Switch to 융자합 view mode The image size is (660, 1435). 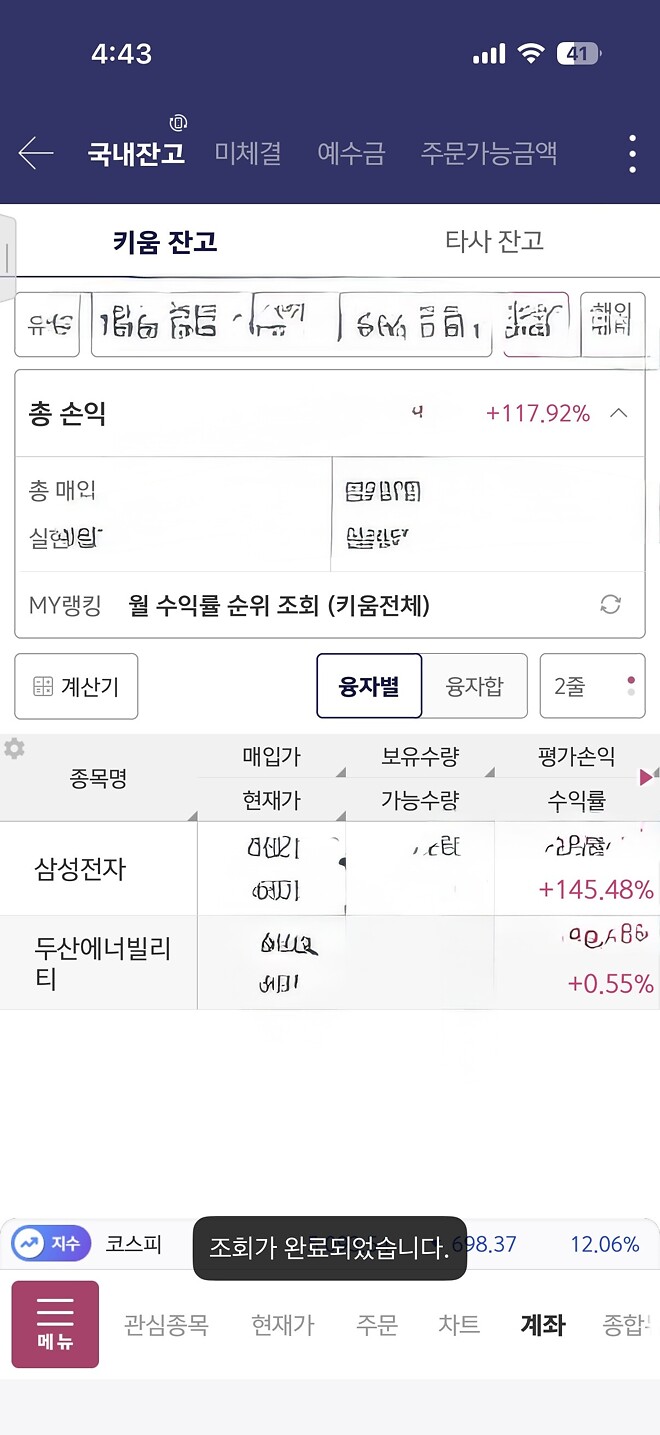[476, 686]
